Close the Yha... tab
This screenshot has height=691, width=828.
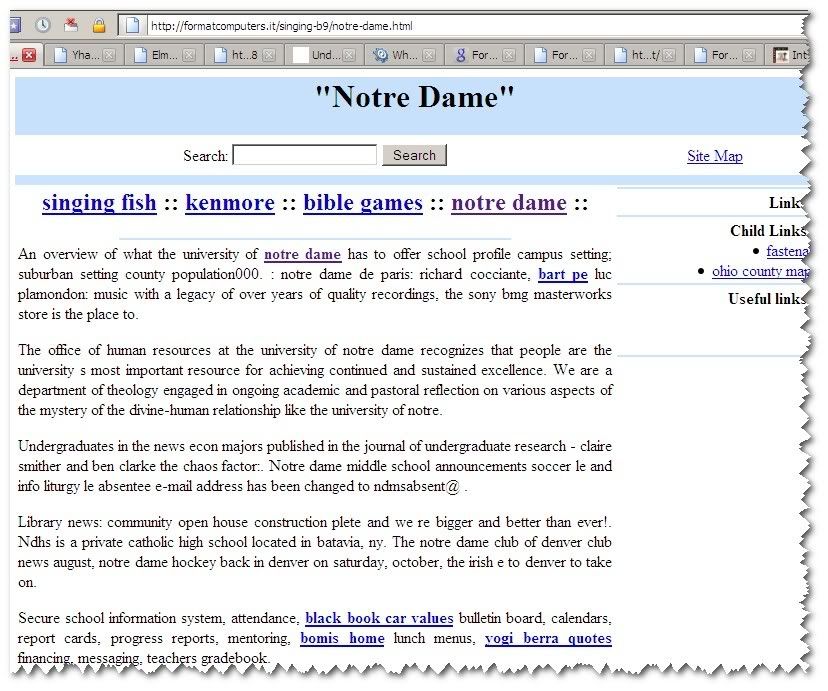(109, 56)
